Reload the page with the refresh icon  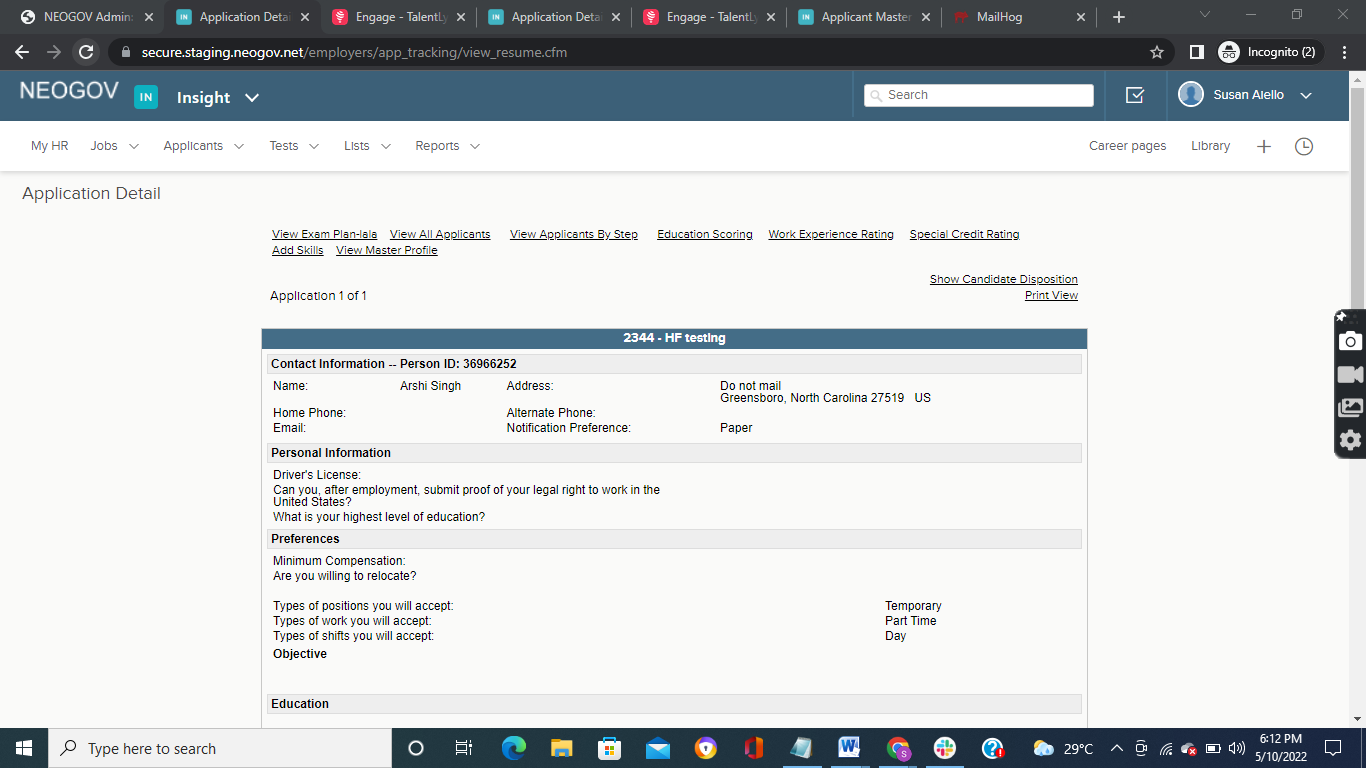click(x=86, y=52)
